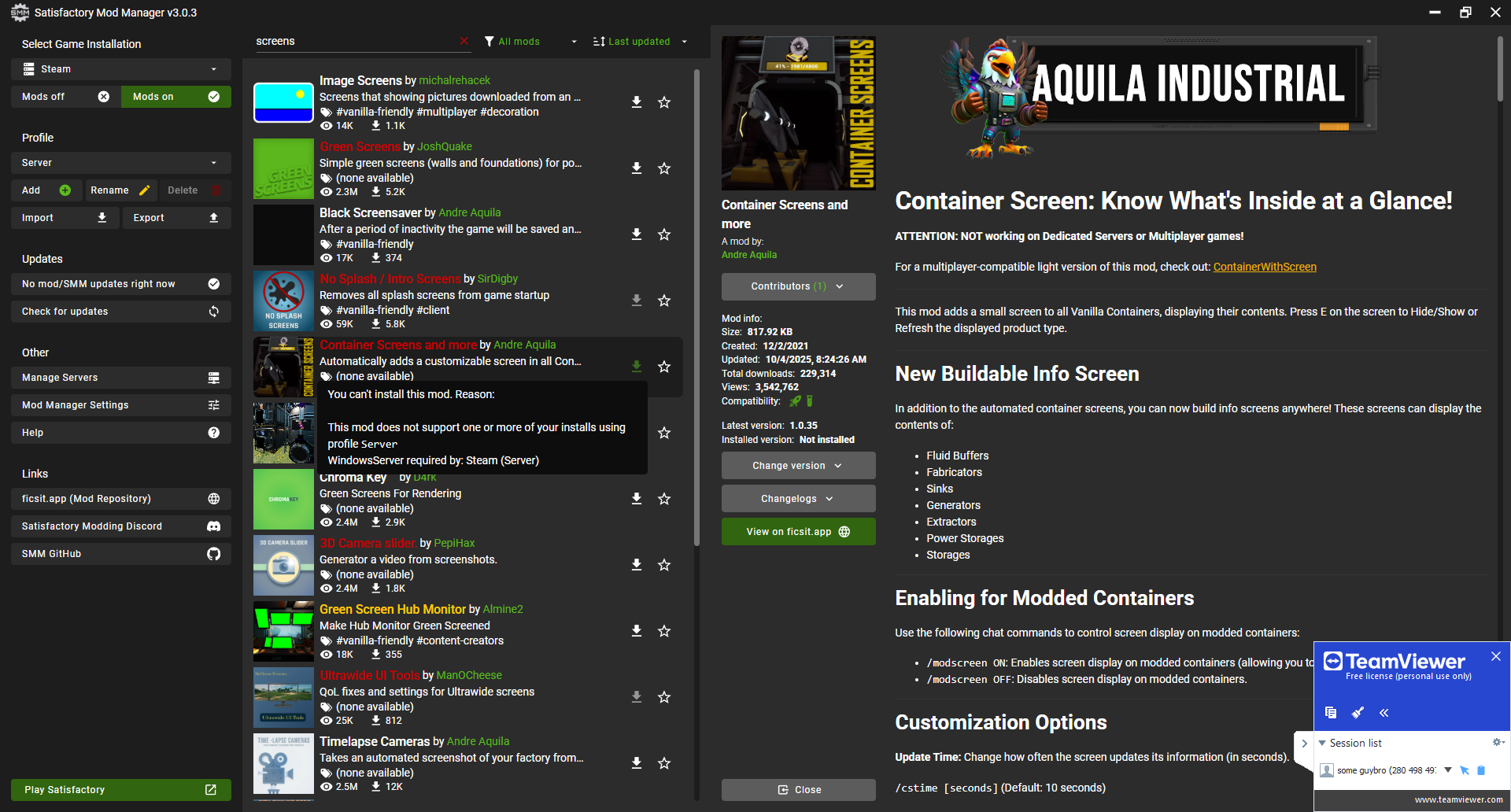Favorite the Image Screens mod with star
This screenshot has height=812, width=1511.
coord(664,102)
